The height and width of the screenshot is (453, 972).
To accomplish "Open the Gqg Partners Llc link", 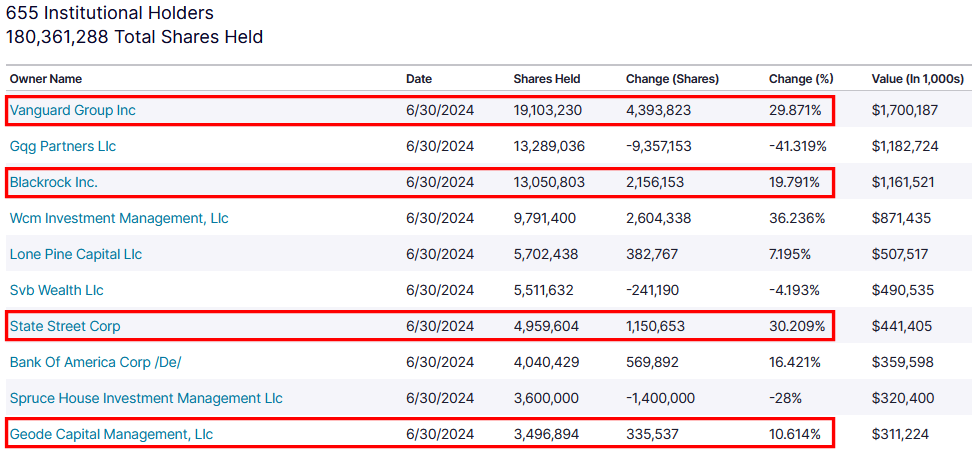I will coord(63,147).
